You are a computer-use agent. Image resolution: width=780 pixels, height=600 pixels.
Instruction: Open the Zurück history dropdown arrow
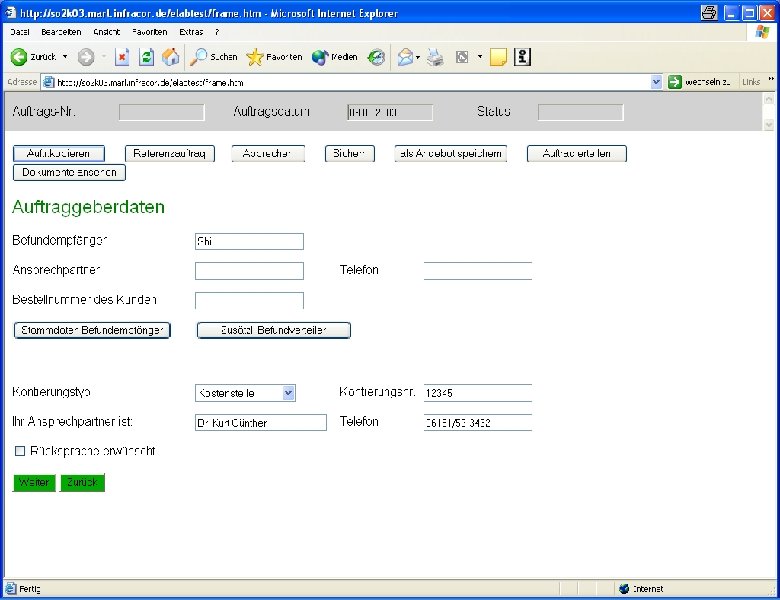65,57
